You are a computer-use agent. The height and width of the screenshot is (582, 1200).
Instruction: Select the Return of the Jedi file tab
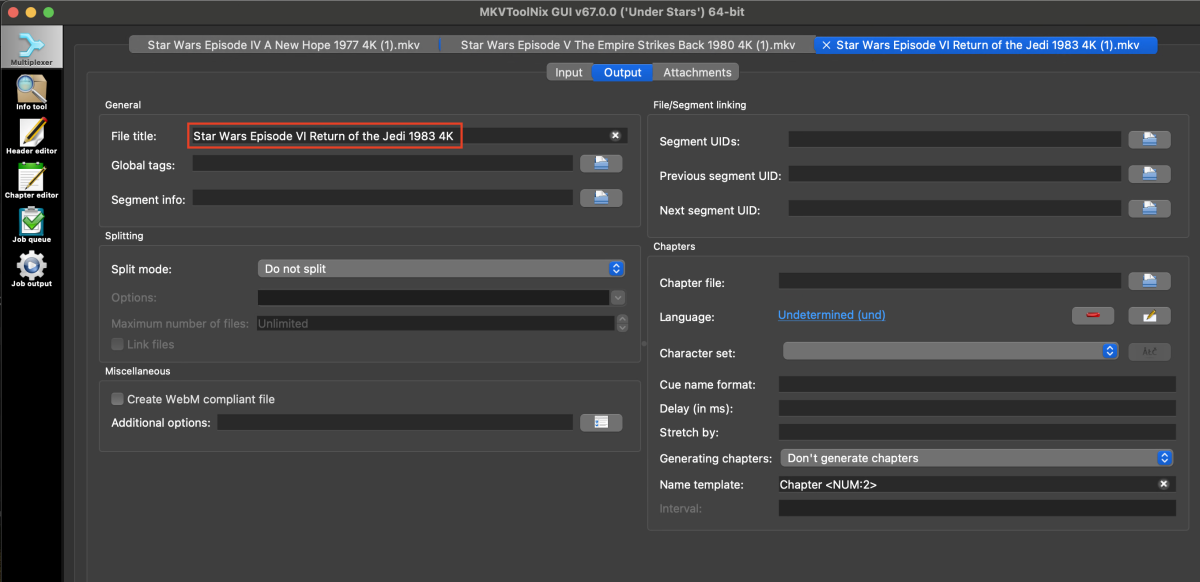click(986, 45)
